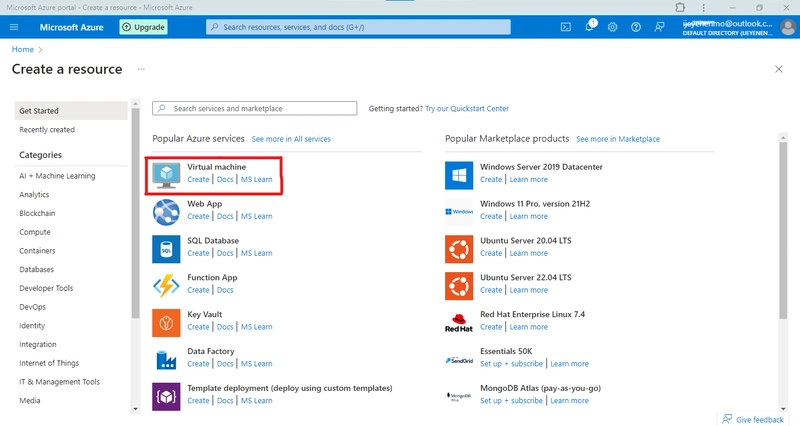Click Create under Function App
Image resolution: width=800 pixels, height=426 pixels.
click(x=198, y=290)
